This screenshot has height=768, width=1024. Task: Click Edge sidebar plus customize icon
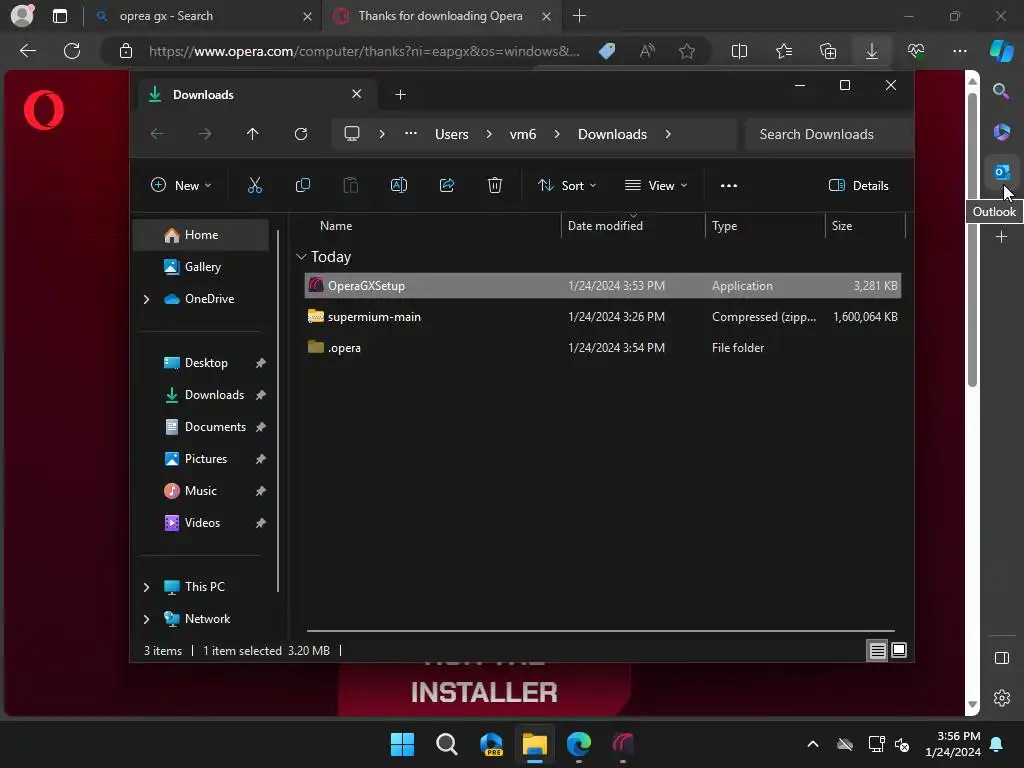coord(1001,237)
